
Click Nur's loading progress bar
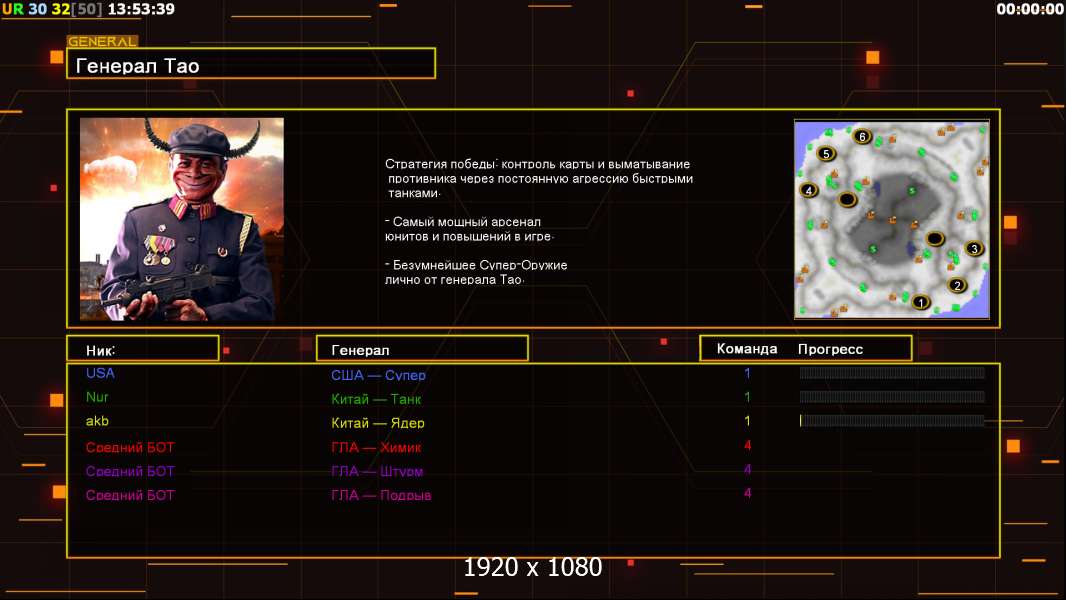892,397
